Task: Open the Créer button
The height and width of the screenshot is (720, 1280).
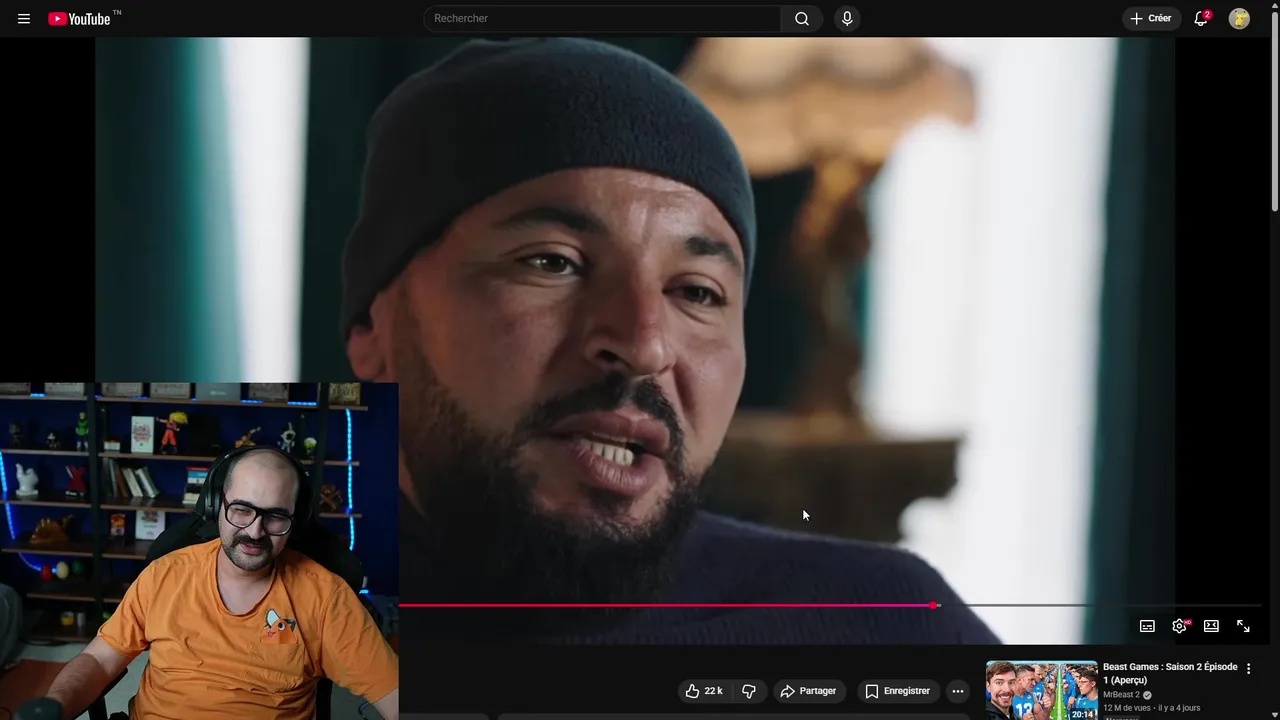Action: [1150, 18]
